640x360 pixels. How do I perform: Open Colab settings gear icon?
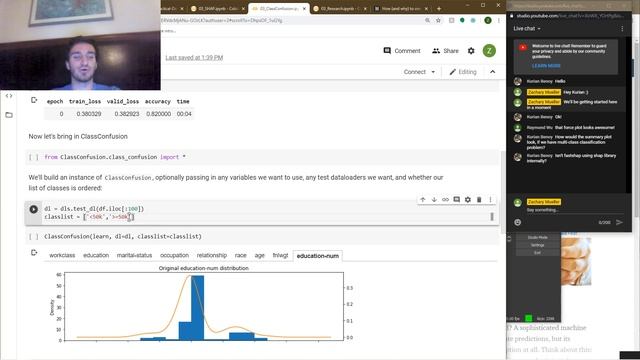coord(471,51)
